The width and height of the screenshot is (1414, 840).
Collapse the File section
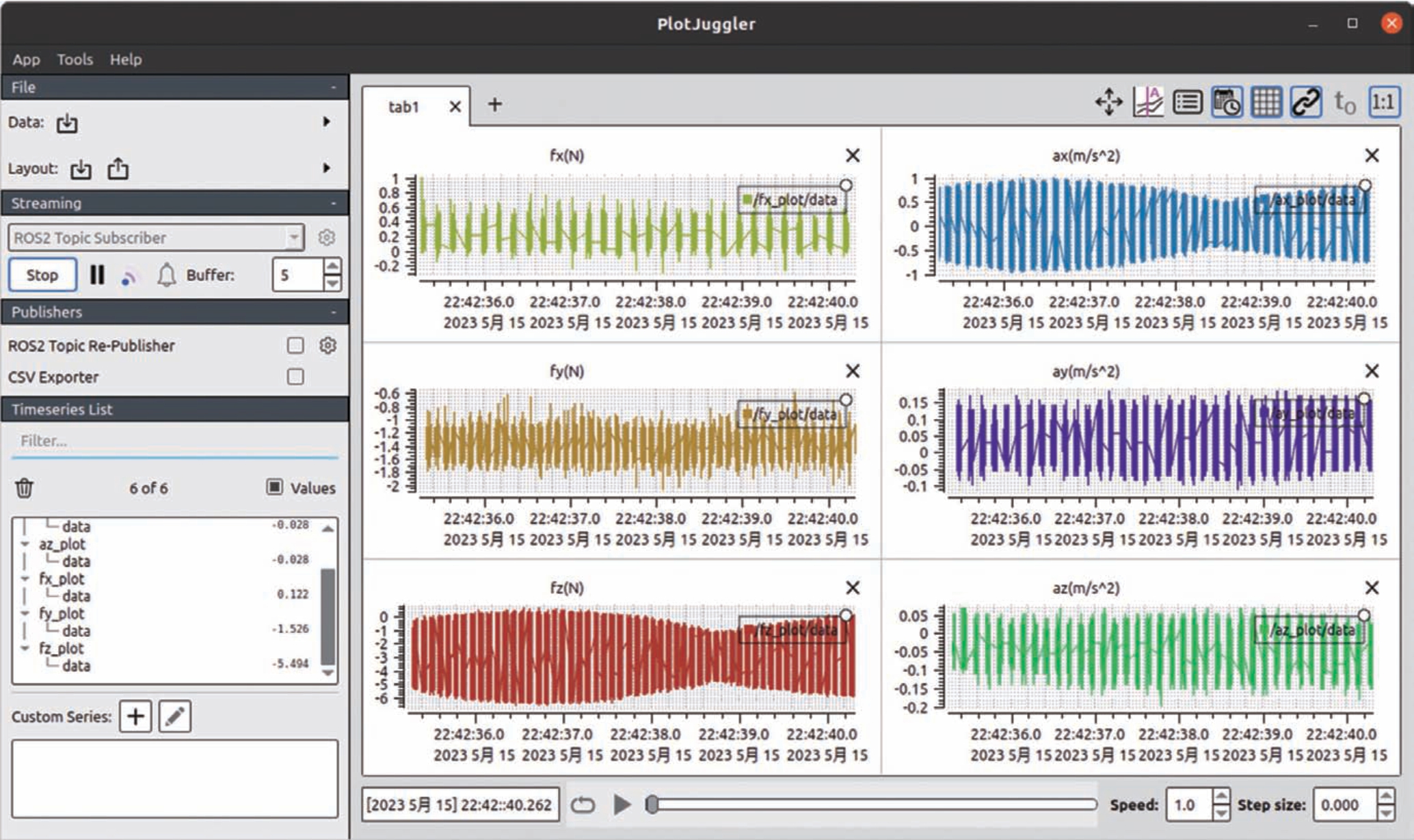pyautogui.click(x=334, y=87)
